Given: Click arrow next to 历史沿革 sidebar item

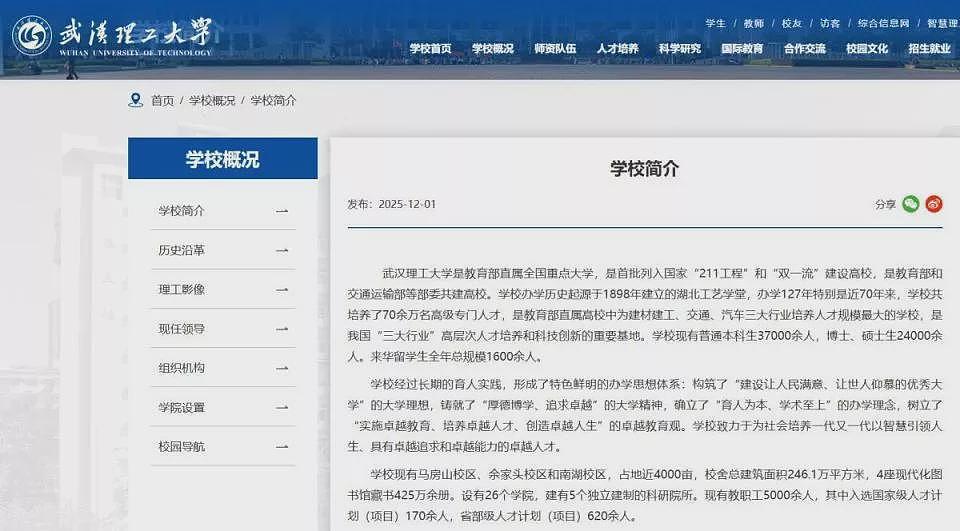Looking at the screenshot, I should click(282, 250).
